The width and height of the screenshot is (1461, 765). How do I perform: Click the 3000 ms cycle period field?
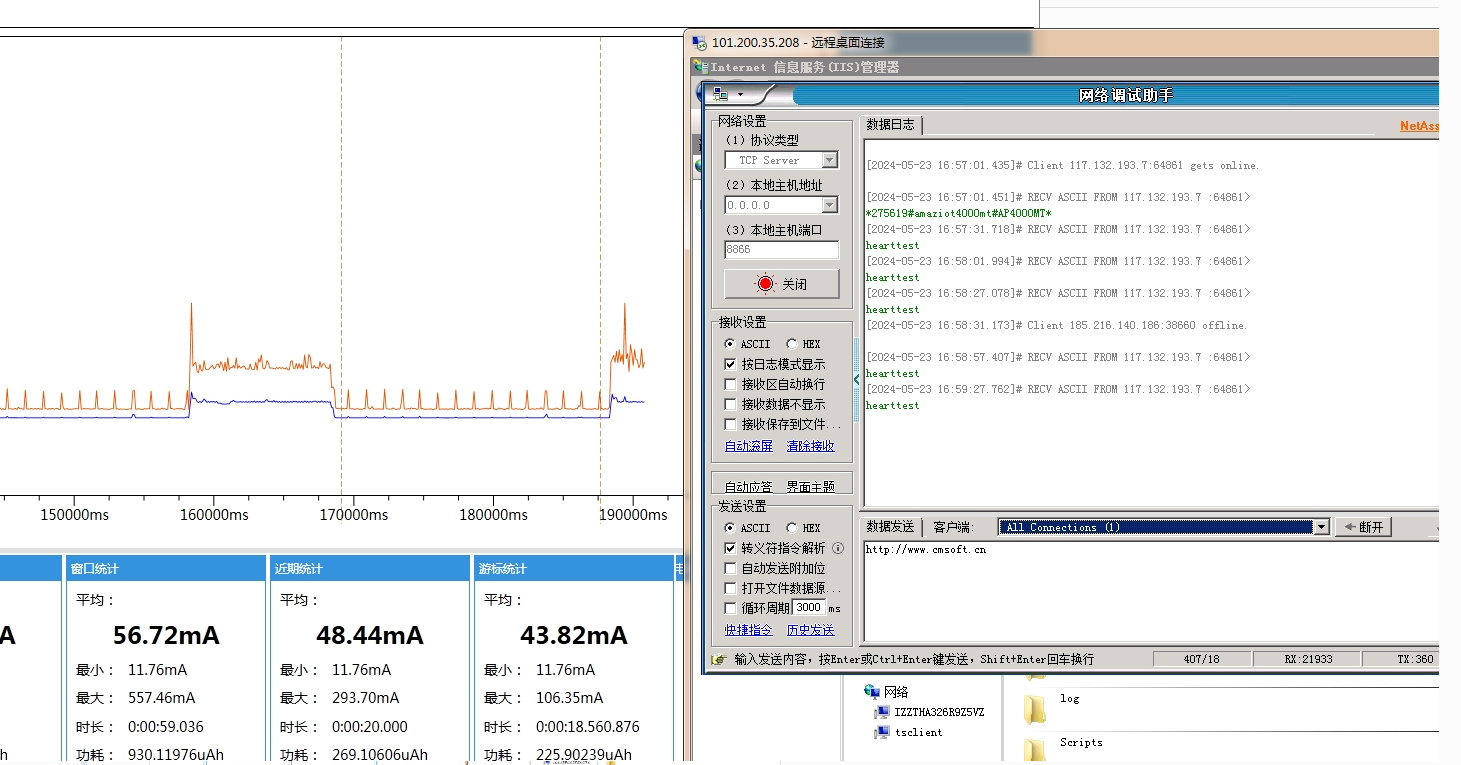click(809, 608)
